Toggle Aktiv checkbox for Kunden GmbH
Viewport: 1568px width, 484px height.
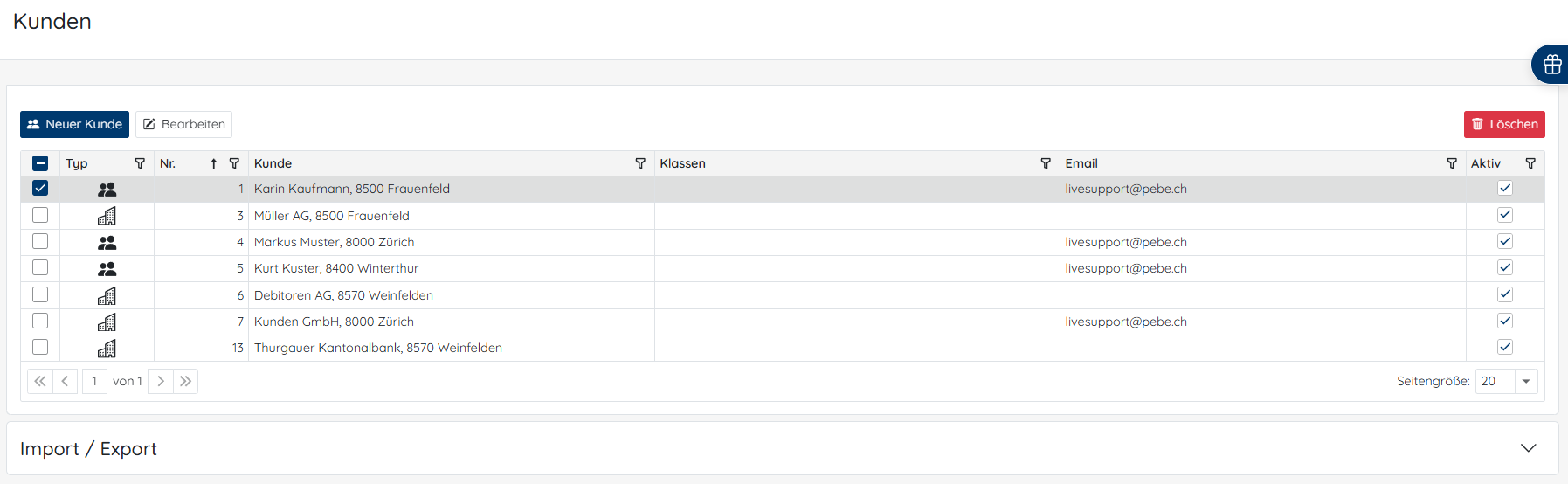click(1504, 321)
